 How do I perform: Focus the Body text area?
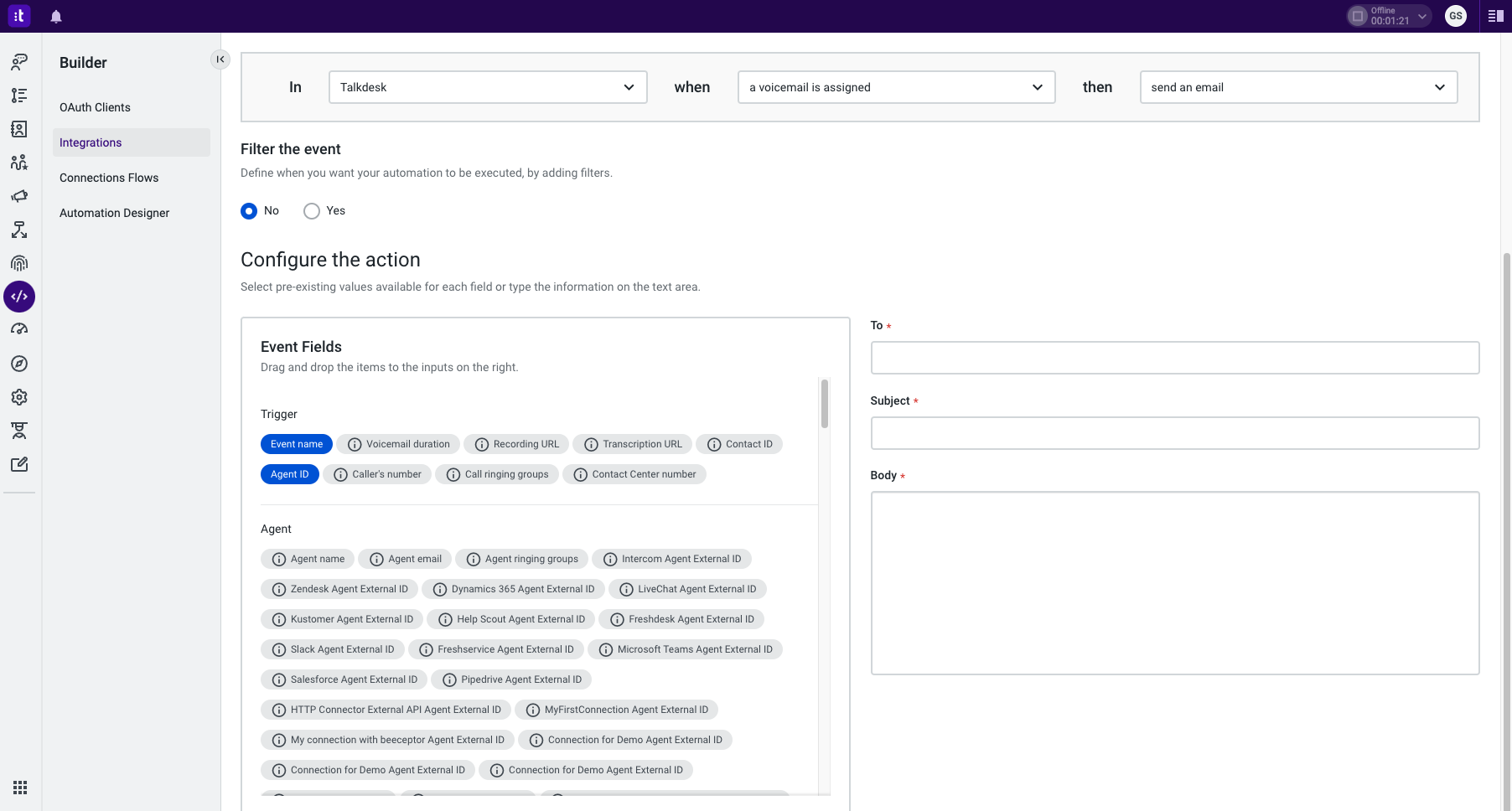coord(1175,583)
